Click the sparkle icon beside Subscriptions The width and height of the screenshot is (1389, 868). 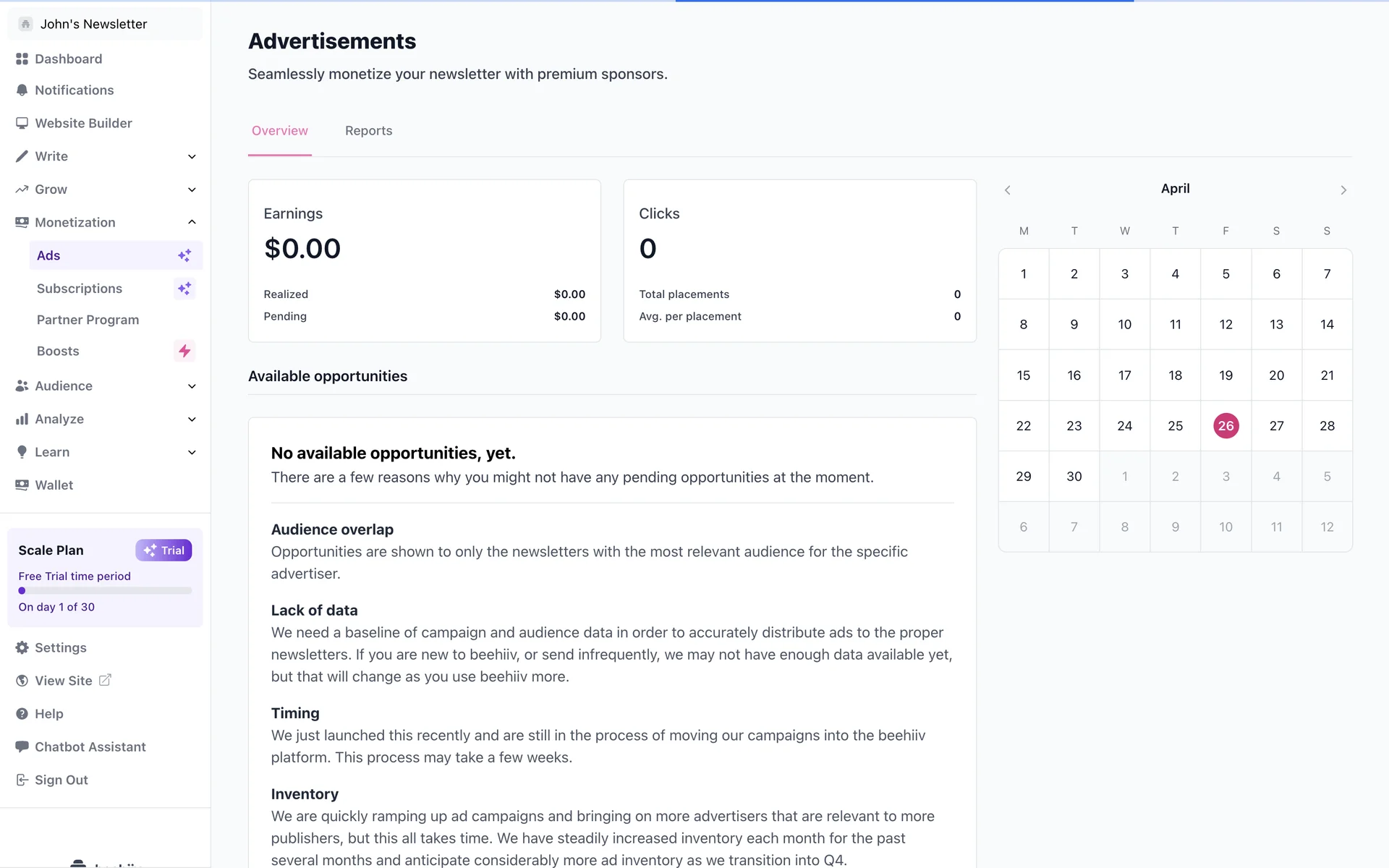coord(184,289)
